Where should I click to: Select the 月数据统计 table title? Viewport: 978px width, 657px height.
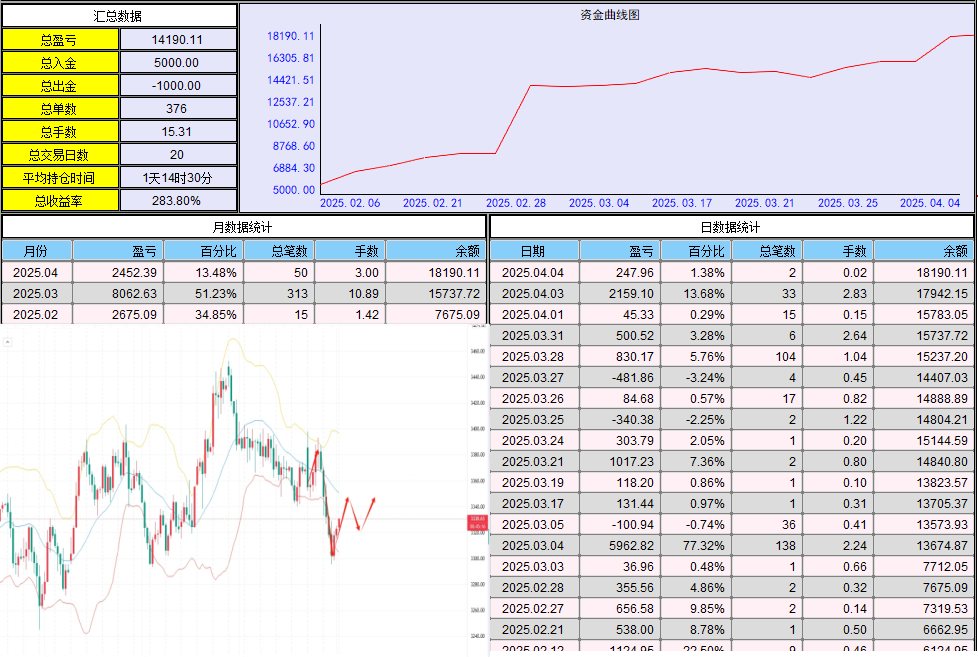[x=244, y=227]
